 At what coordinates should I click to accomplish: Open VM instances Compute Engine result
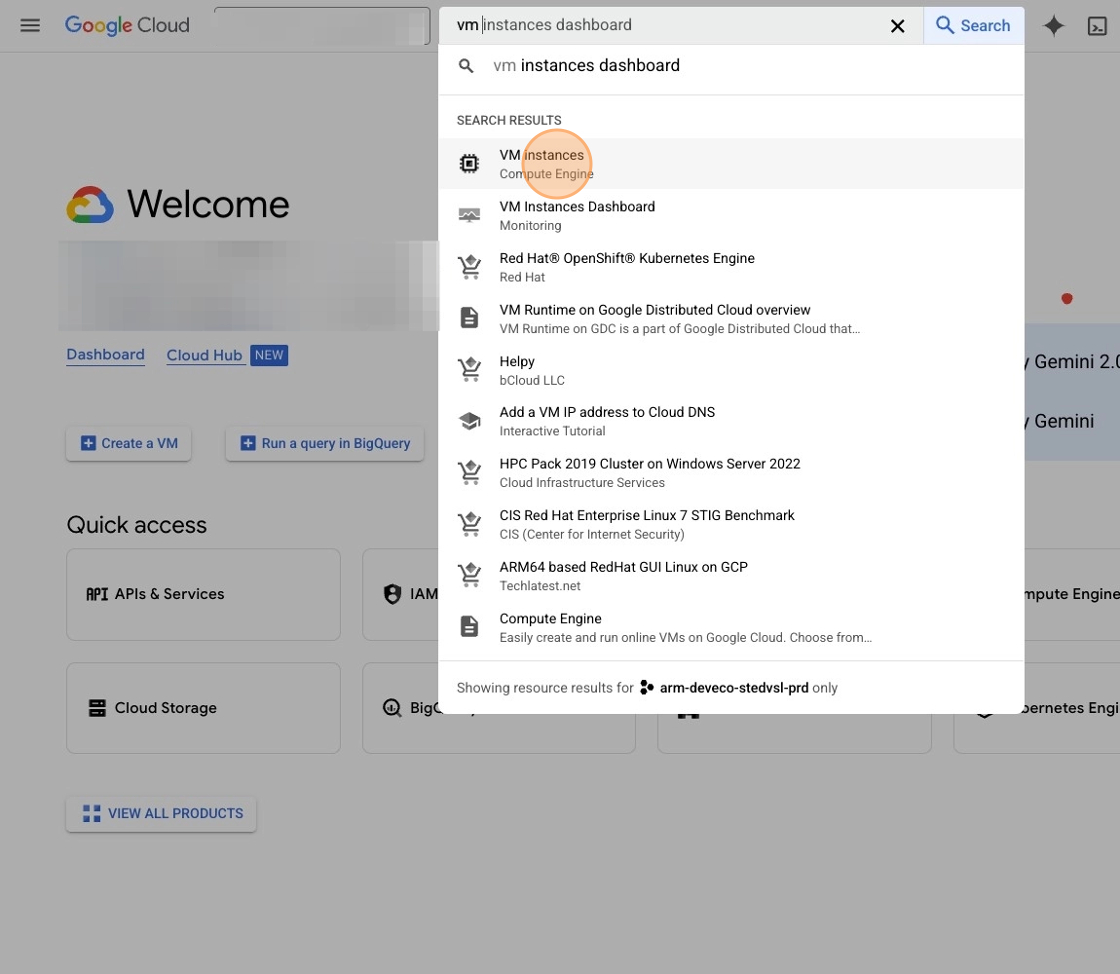pyautogui.click(x=731, y=164)
